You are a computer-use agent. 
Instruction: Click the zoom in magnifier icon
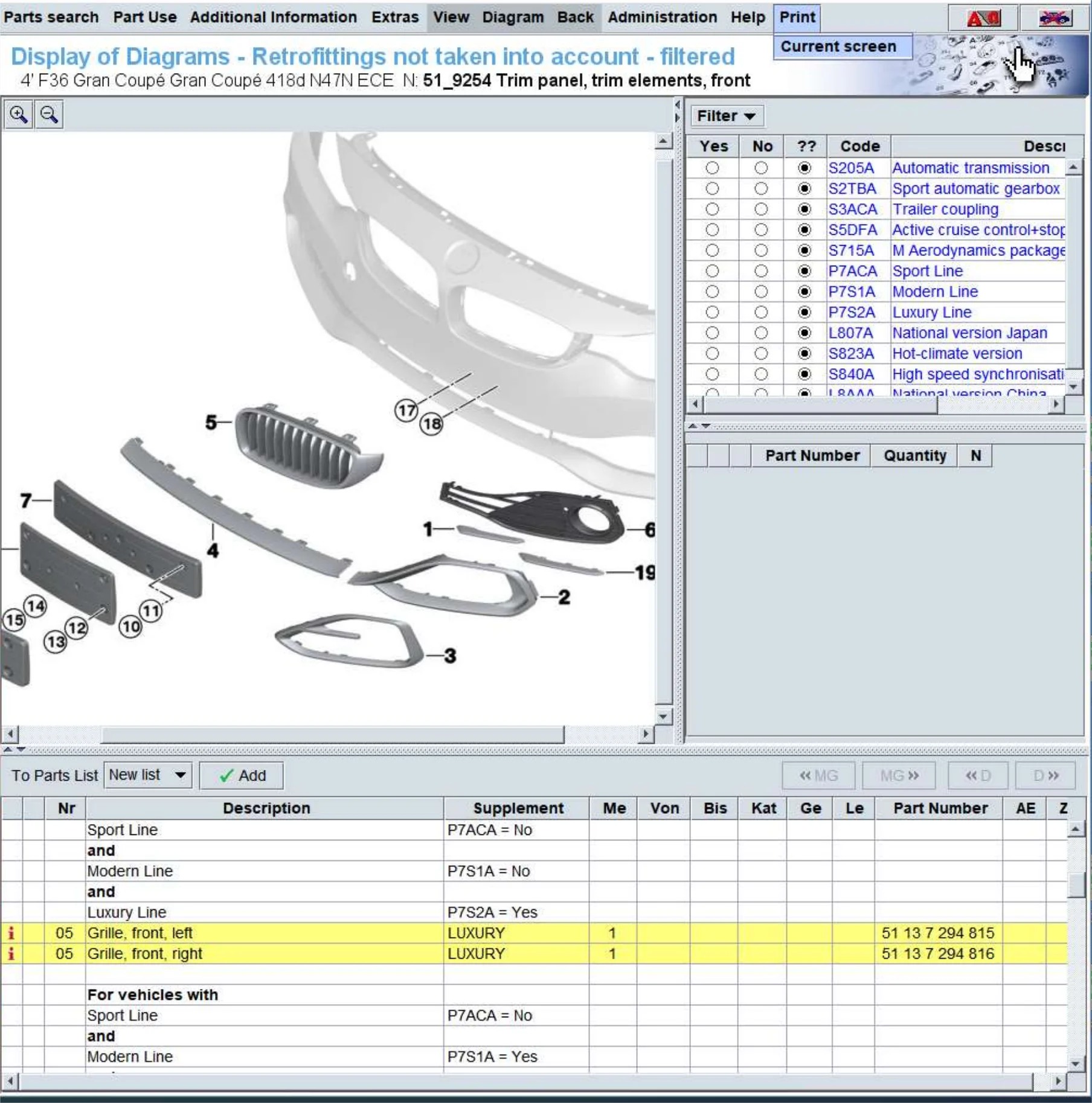[x=19, y=115]
